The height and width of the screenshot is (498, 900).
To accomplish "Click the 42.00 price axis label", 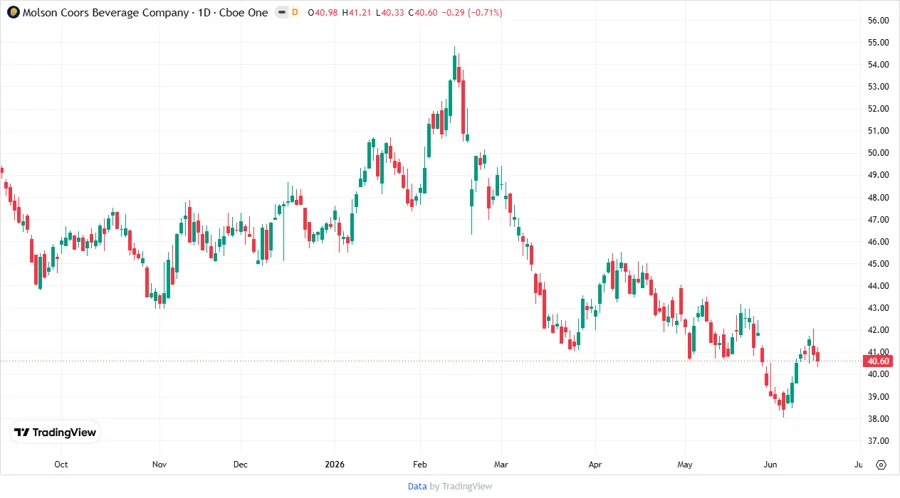I will coord(878,330).
